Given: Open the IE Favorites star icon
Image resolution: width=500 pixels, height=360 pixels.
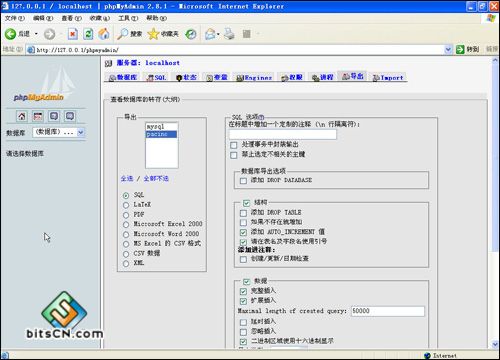Looking at the screenshot, I should [x=153, y=34].
